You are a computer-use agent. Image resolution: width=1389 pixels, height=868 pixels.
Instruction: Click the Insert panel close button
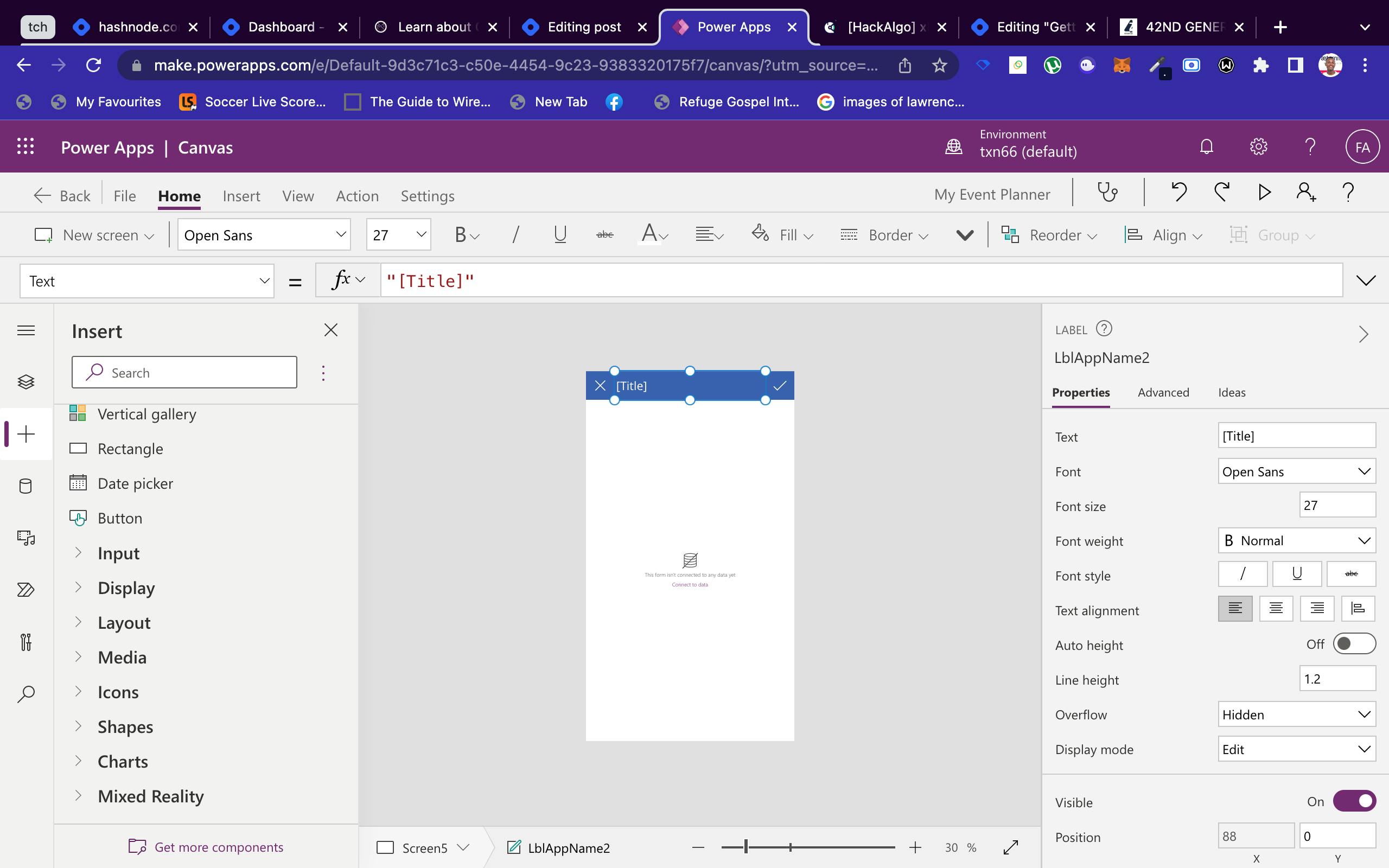click(330, 330)
